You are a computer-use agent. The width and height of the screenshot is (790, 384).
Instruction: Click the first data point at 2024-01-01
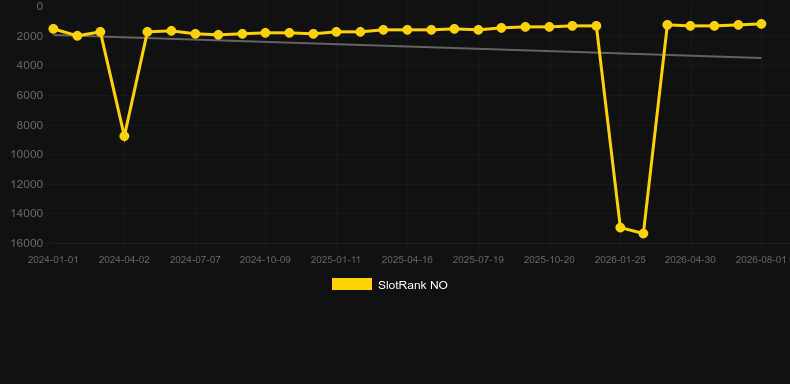click(x=53, y=29)
